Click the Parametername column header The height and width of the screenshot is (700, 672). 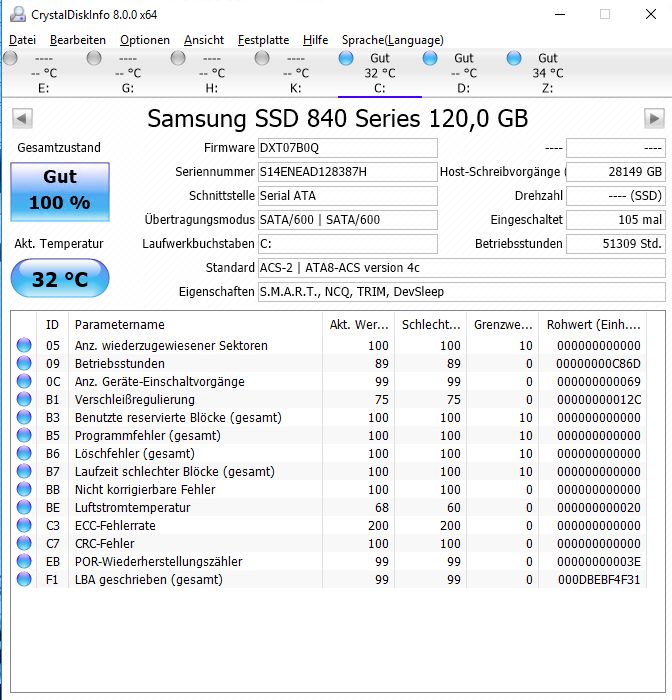click(x=195, y=325)
